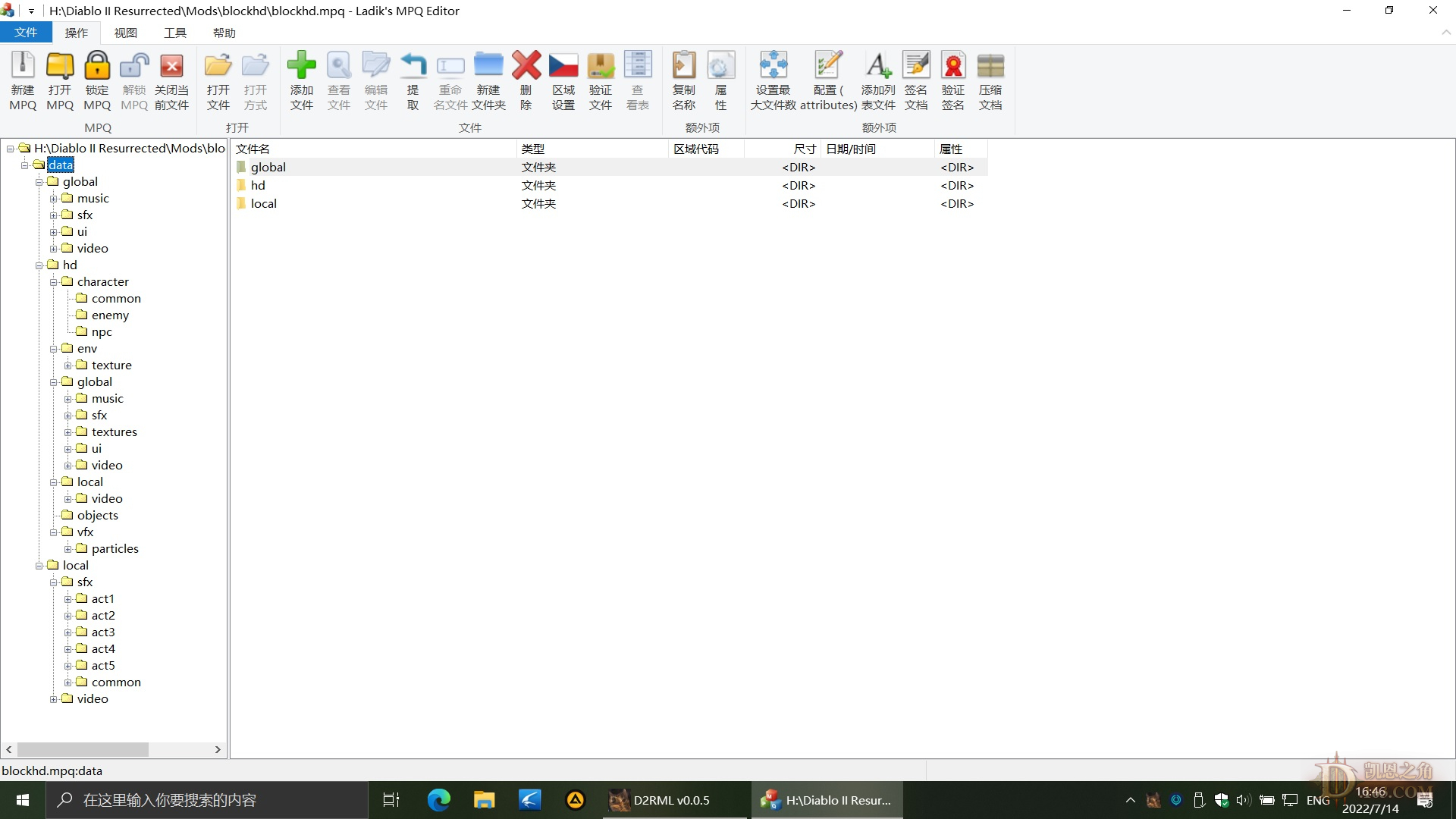Click the 签名文档 (Sign archive) icon

916,65
